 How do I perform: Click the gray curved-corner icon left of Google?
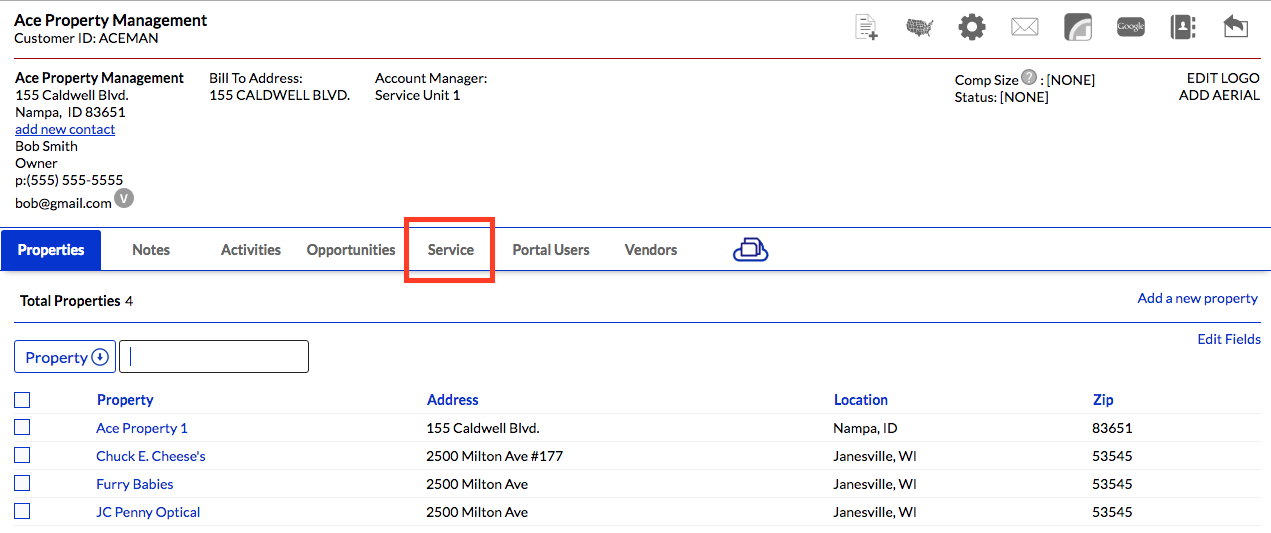tap(1078, 27)
